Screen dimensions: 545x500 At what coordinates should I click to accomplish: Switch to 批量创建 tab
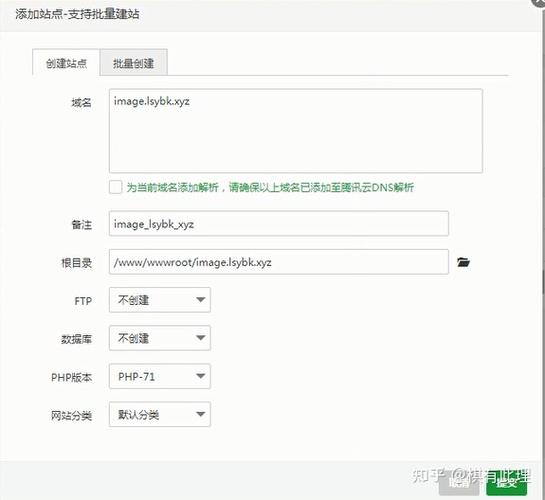133,63
